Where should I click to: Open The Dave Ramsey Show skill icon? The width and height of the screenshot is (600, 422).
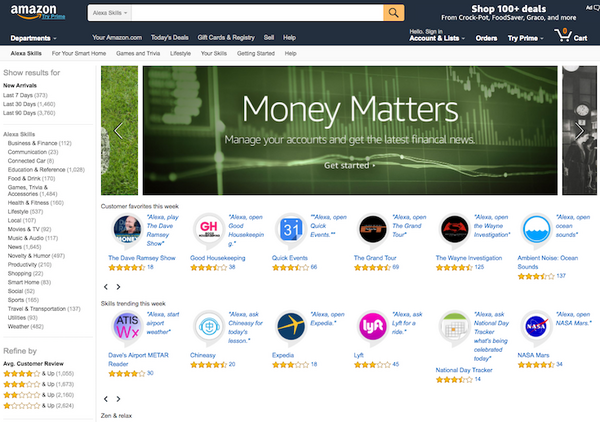point(127,230)
